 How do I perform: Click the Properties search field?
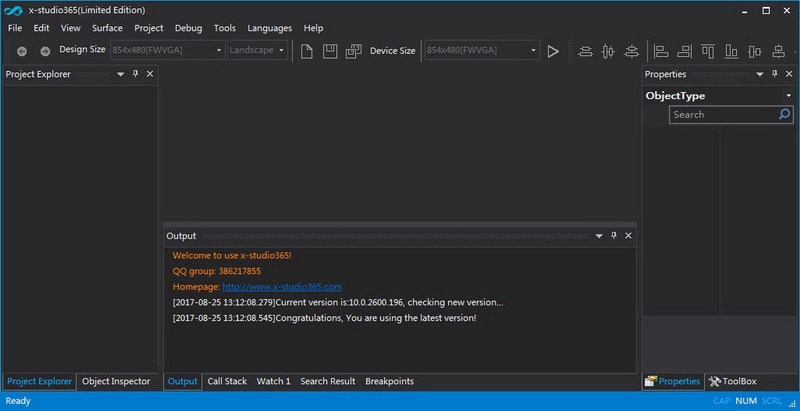(724, 115)
